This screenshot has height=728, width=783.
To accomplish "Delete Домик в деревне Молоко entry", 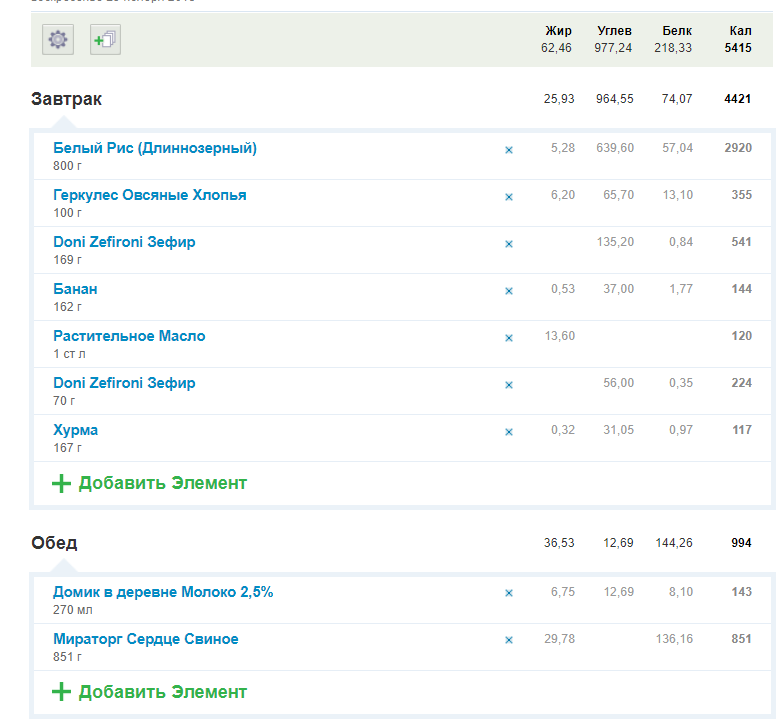I will pyautogui.click(x=508, y=593).
